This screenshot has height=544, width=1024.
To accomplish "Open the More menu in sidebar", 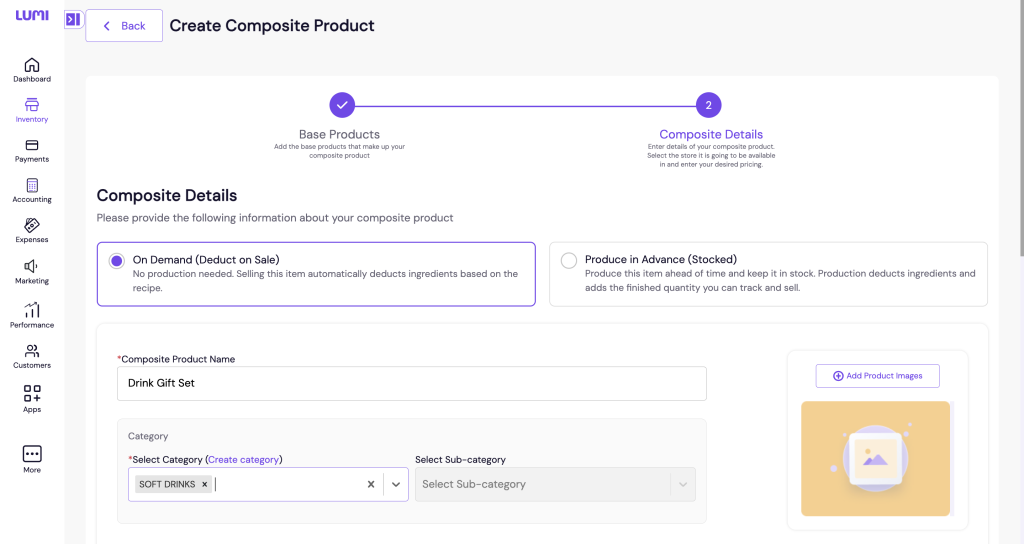I will click(32, 460).
